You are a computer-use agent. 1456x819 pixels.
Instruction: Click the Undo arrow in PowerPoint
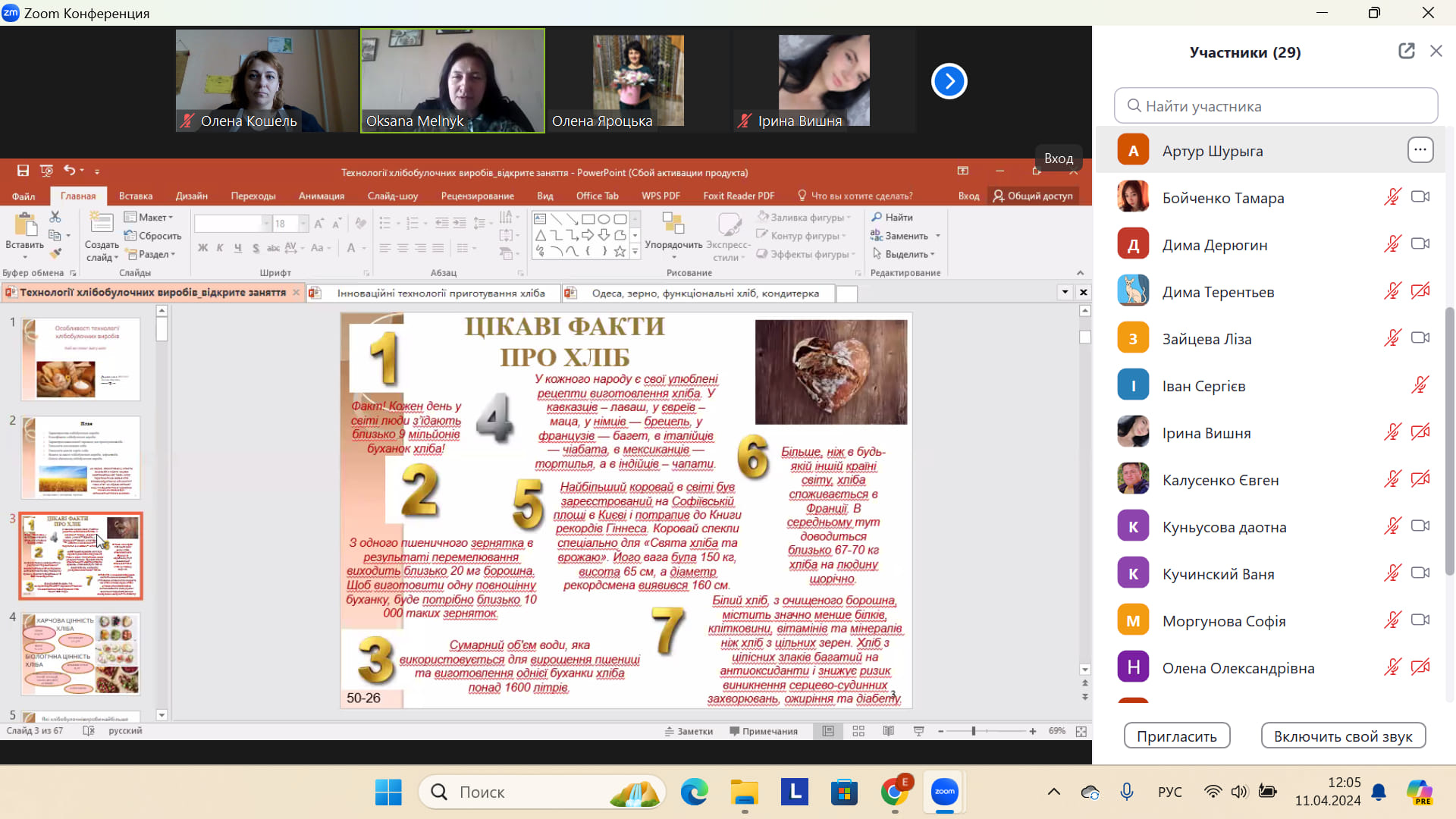tap(69, 171)
